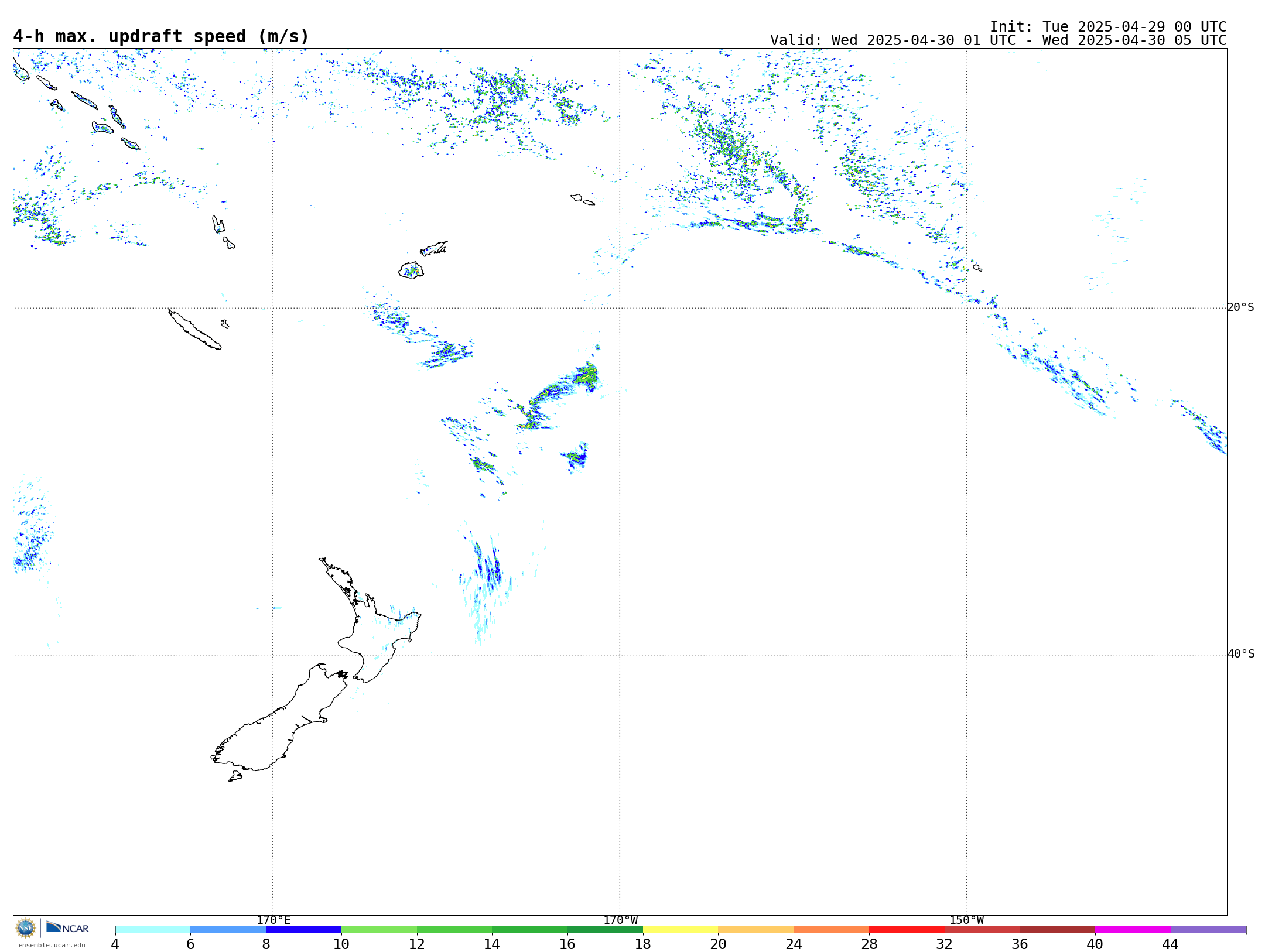Click the orange 24-28 colorbar swatch
Viewport: 1265px width, 952px height.
[832, 930]
